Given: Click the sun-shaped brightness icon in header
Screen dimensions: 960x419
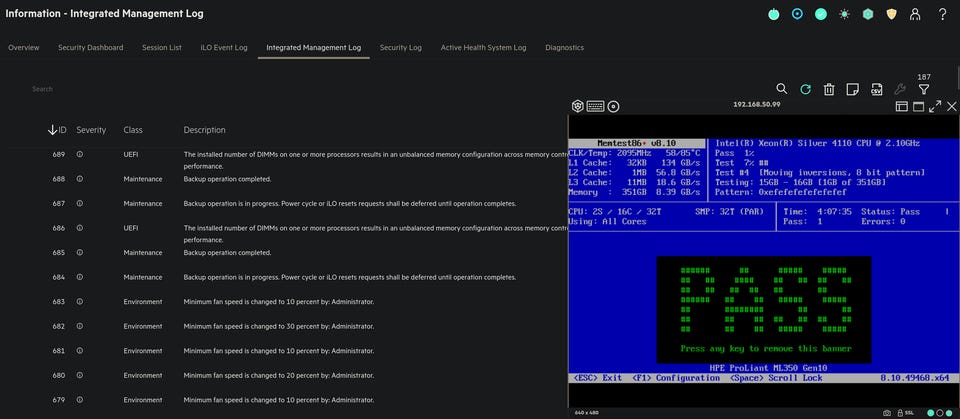Looking at the screenshot, I should (844, 14).
